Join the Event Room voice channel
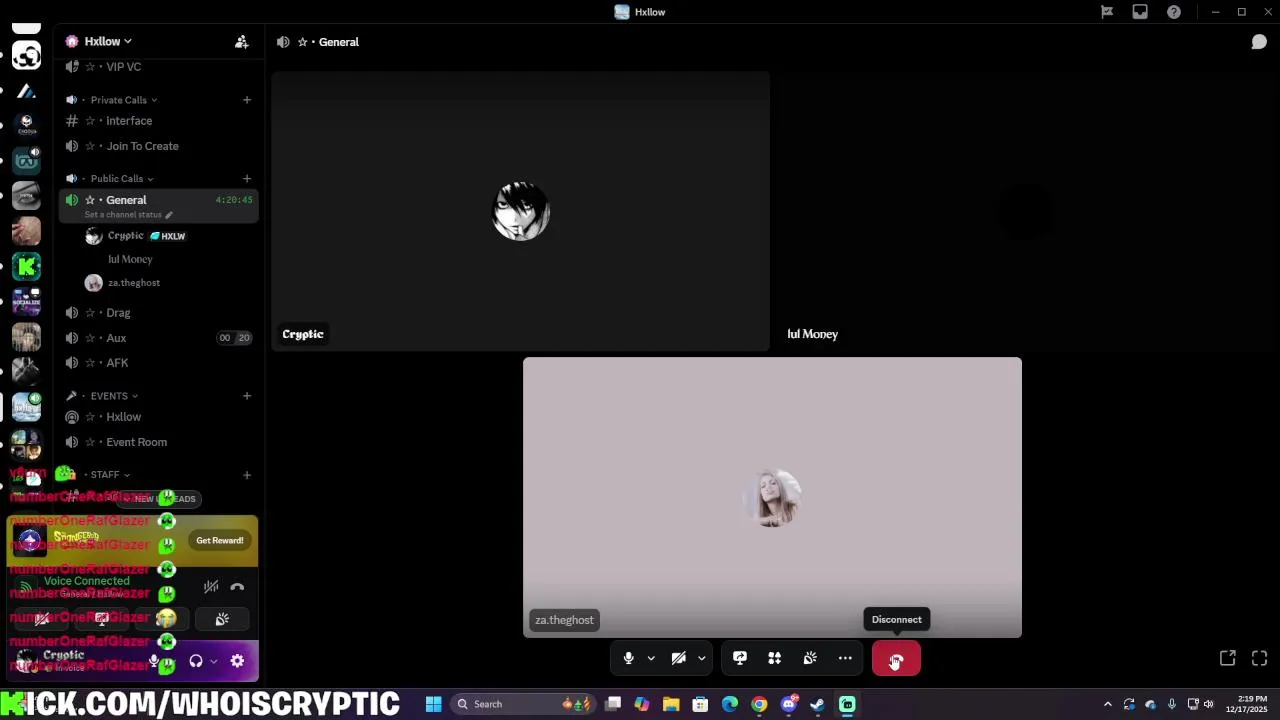The width and height of the screenshot is (1280, 720). 136,442
